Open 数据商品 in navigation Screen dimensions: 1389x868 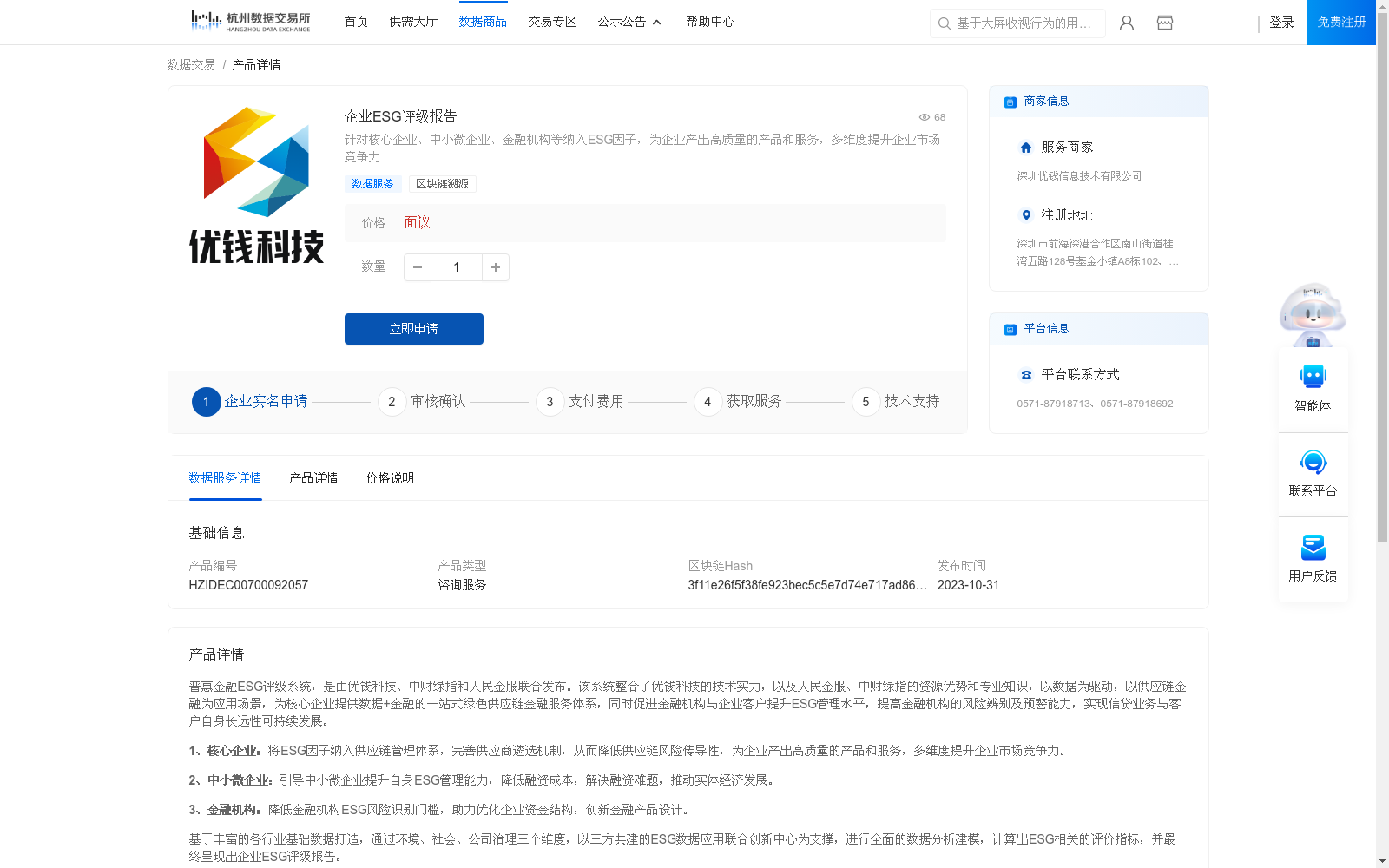(483, 22)
